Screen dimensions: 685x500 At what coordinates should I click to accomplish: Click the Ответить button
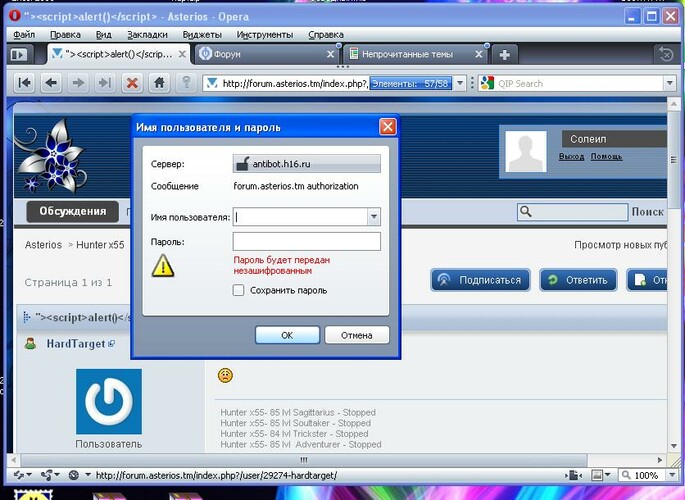578,280
